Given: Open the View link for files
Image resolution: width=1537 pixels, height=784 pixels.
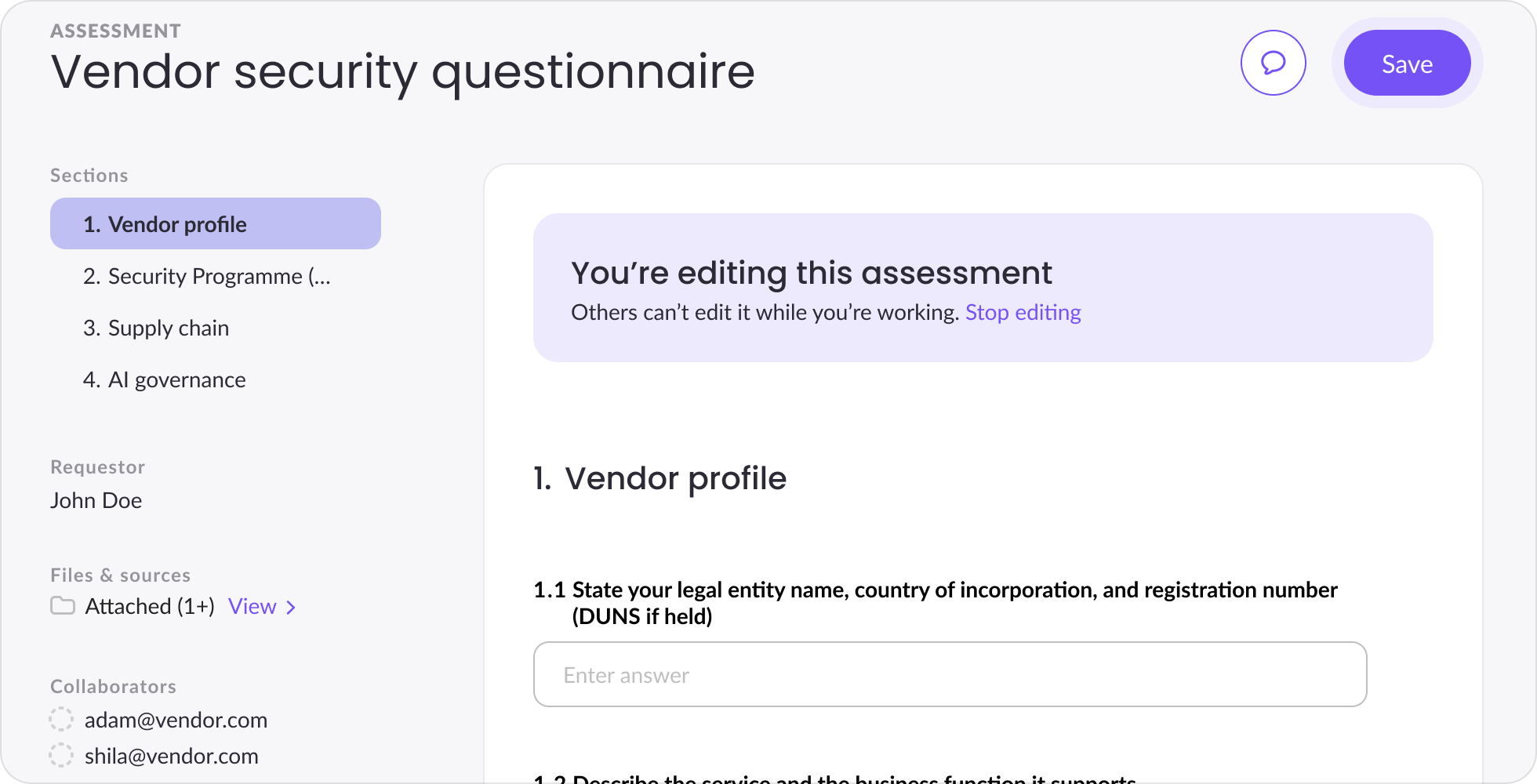Looking at the screenshot, I should [x=253, y=606].
